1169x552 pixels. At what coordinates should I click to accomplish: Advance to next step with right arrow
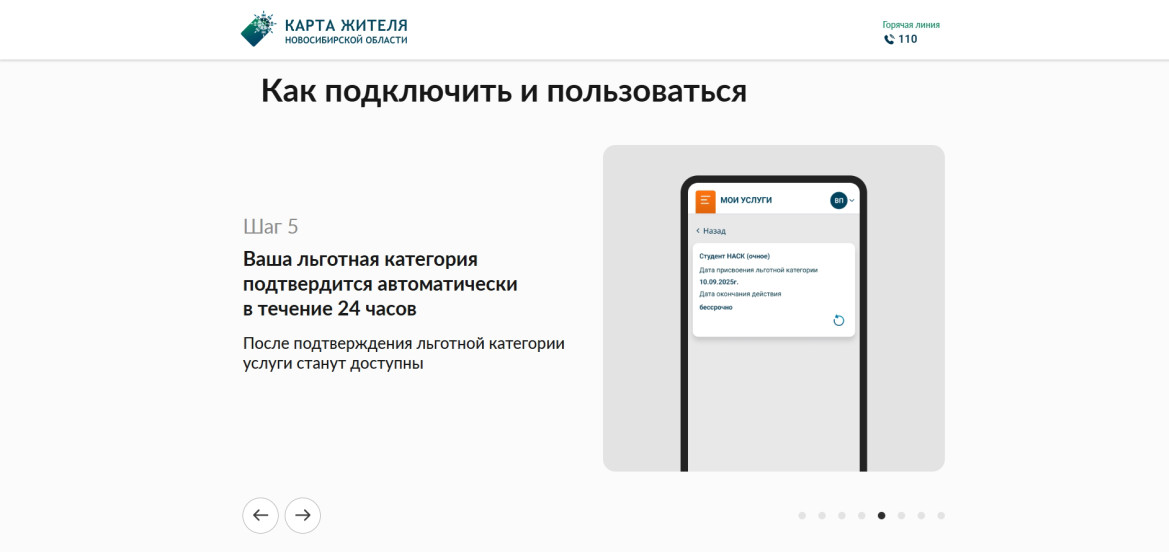(x=303, y=515)
